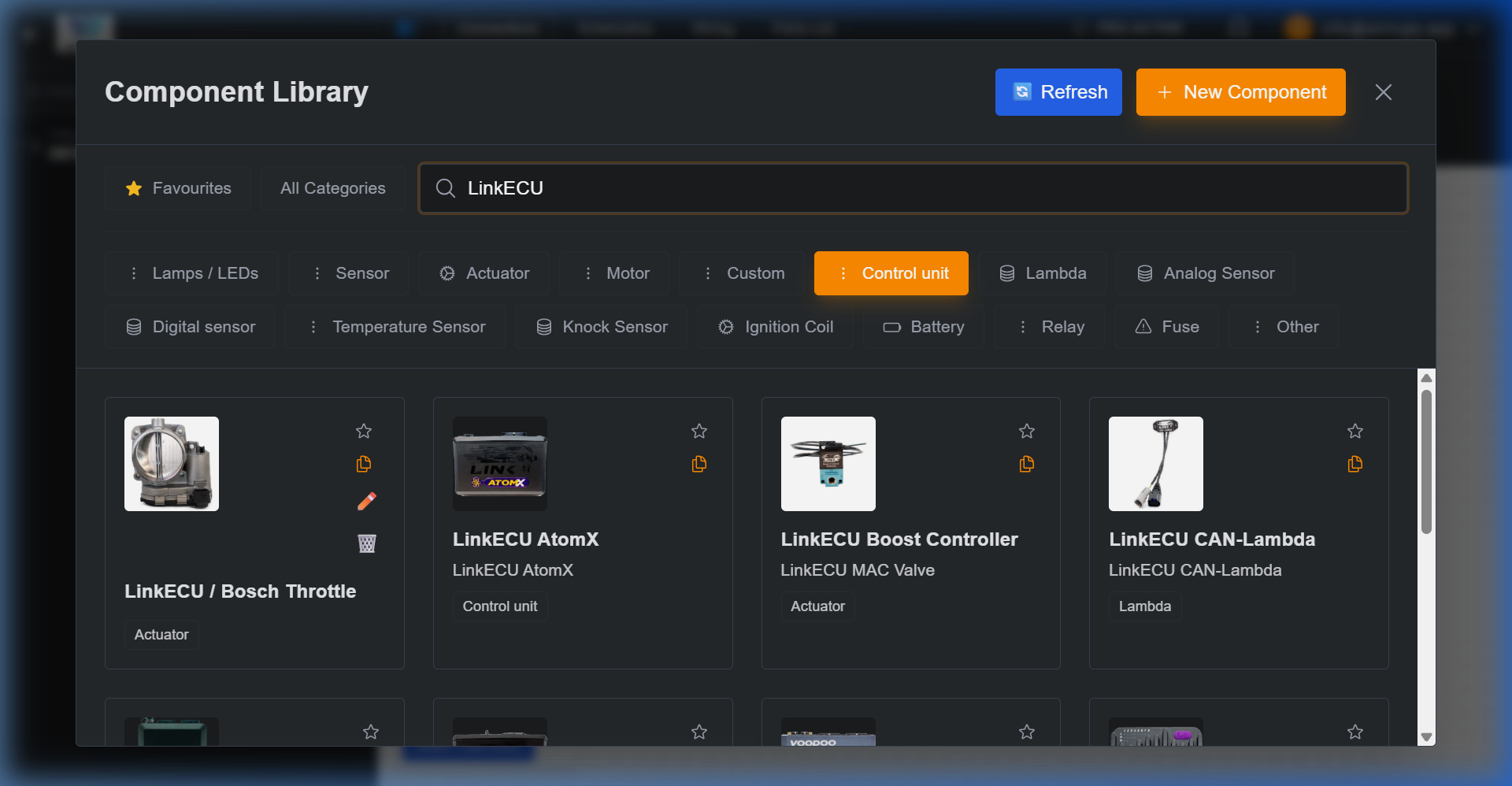Filter by Temperature Sensor category

pos(395,327)
